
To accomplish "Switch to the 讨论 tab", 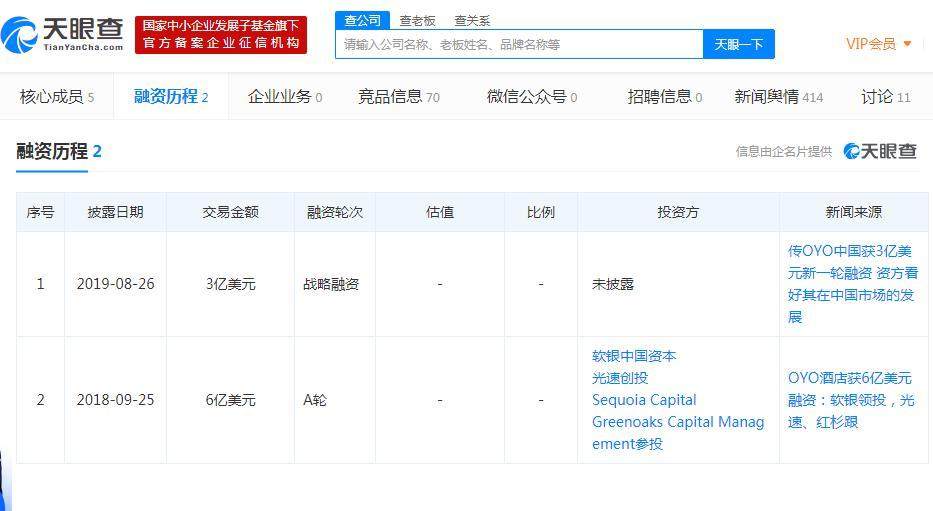I will point(885,96).
